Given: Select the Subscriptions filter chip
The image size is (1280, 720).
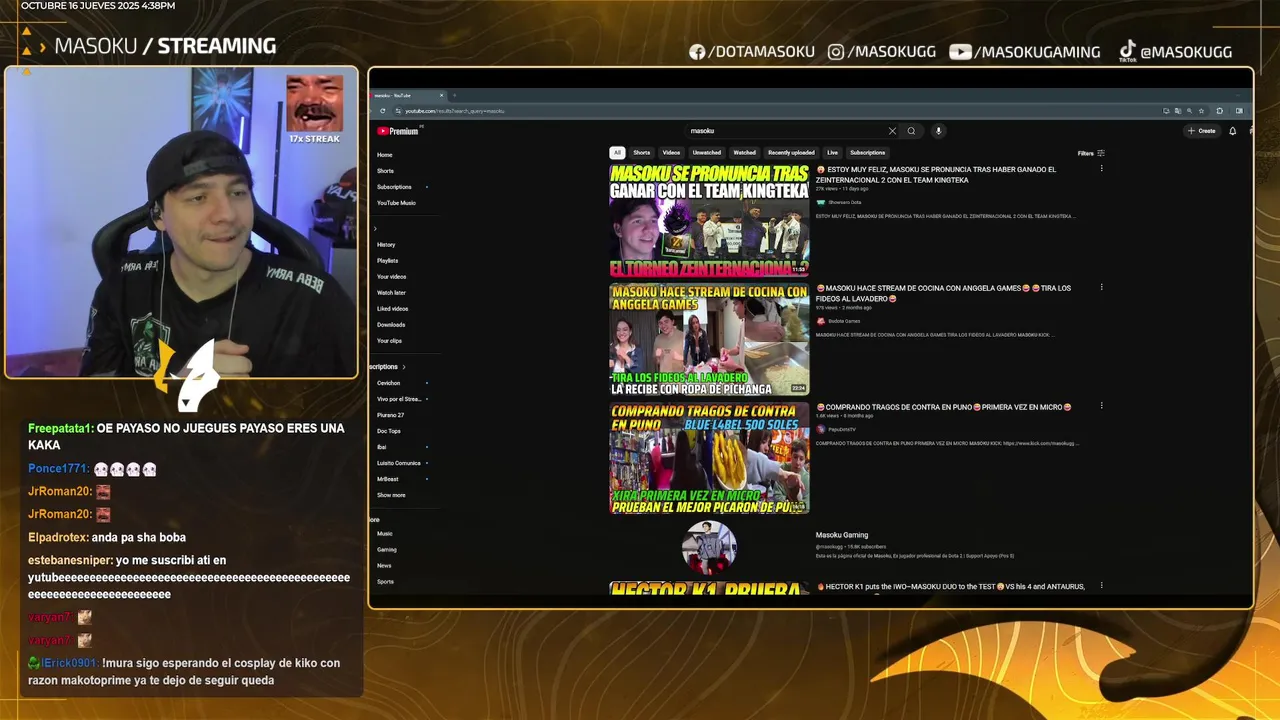Looking at the screenshot, I should [868, 153].
